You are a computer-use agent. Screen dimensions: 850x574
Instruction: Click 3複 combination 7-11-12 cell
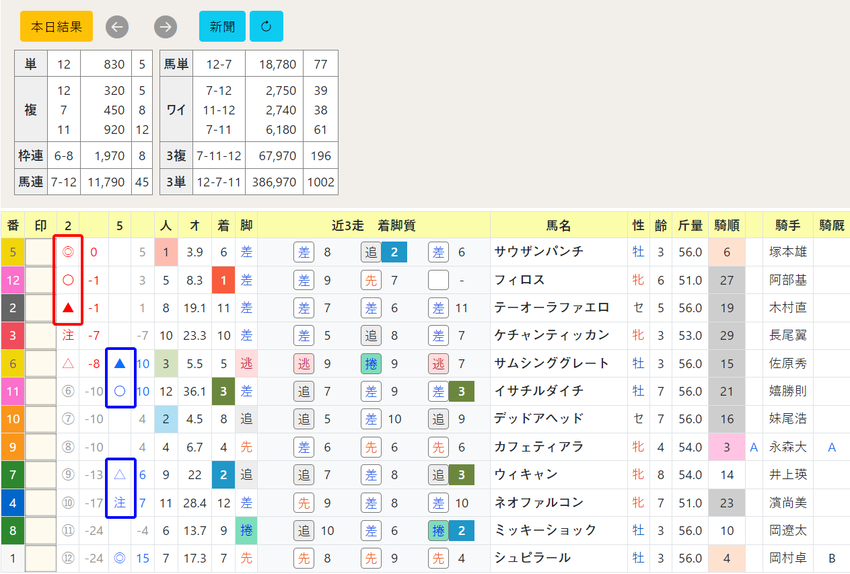coord(219,156)
